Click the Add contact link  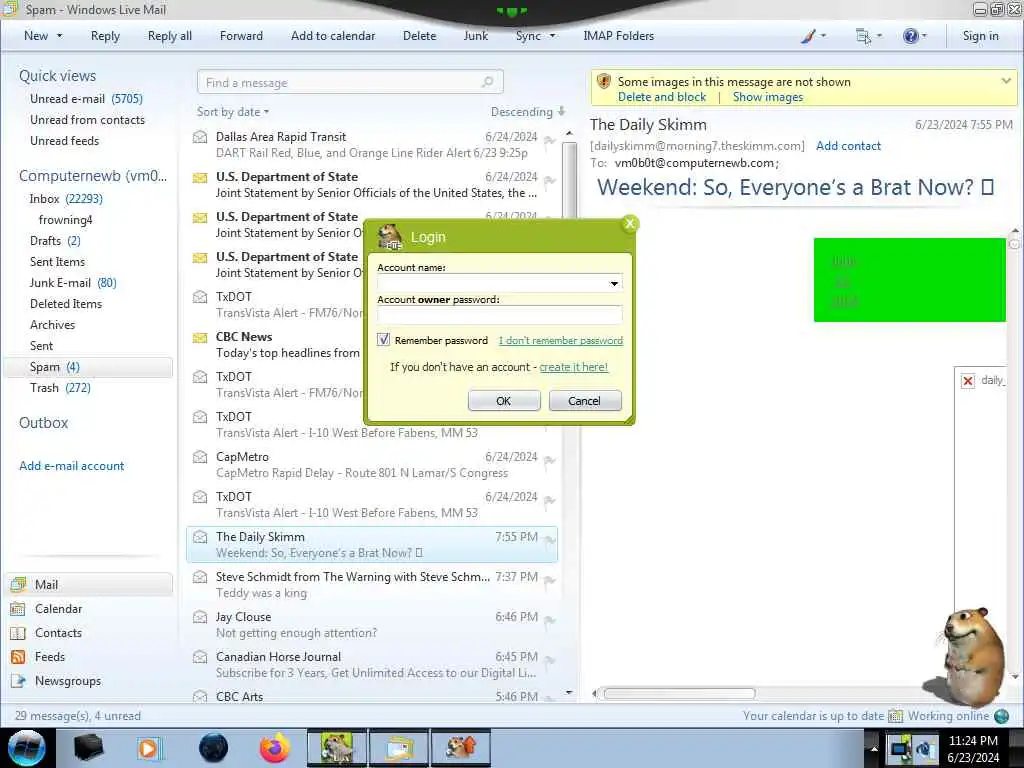point(848,146)
